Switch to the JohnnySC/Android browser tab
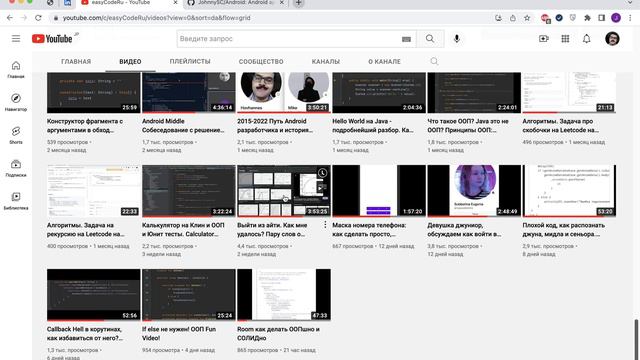 (x=236, y=3)
